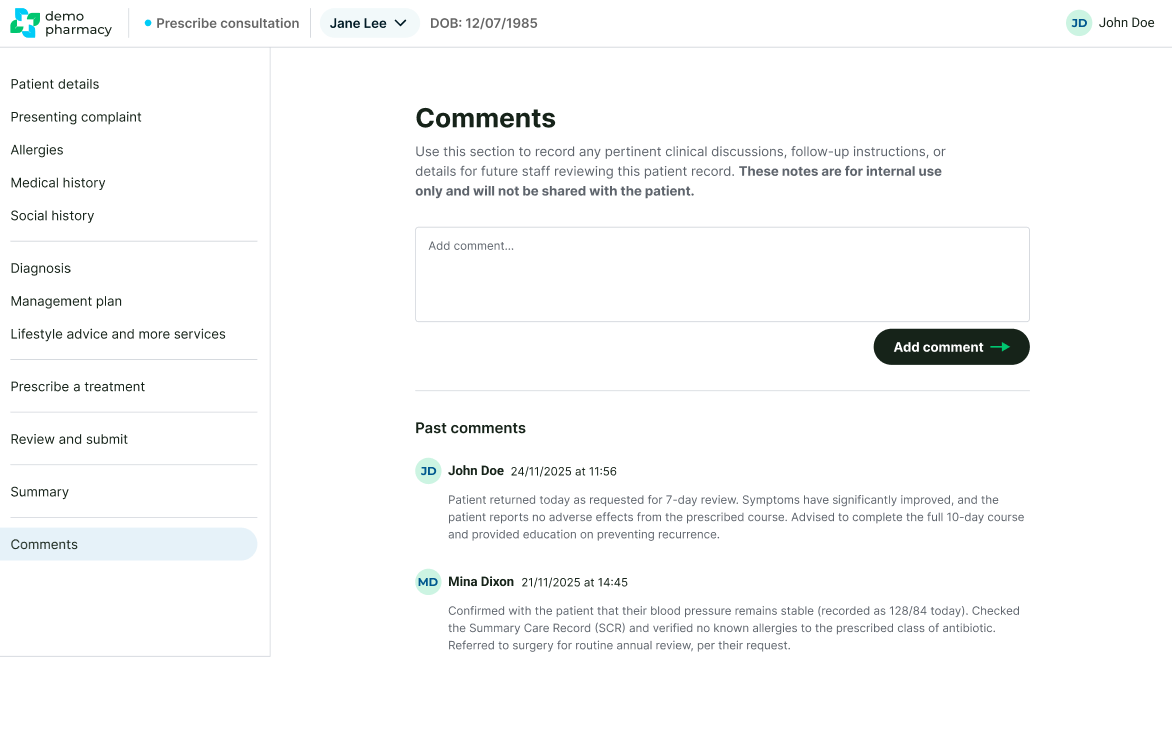Open the Patient details section

pos(55,84)
